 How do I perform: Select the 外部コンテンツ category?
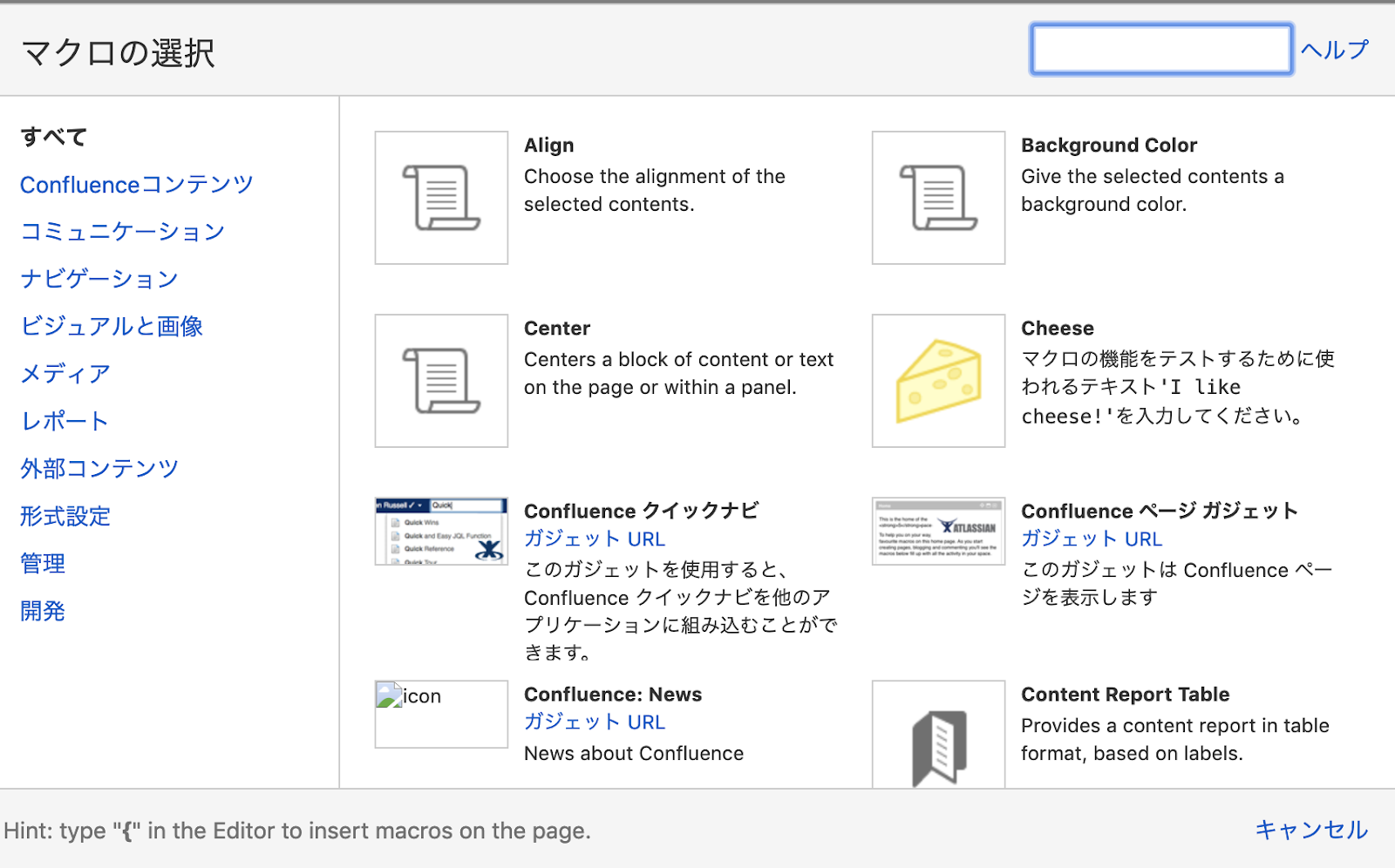coord(99,469)
